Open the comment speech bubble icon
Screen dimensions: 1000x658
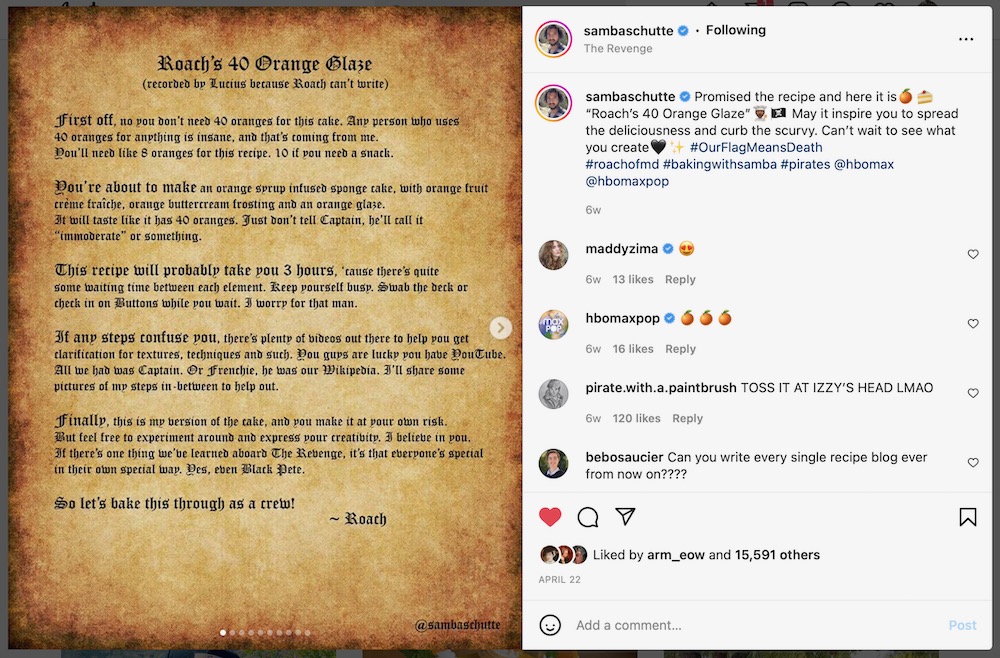587,517
